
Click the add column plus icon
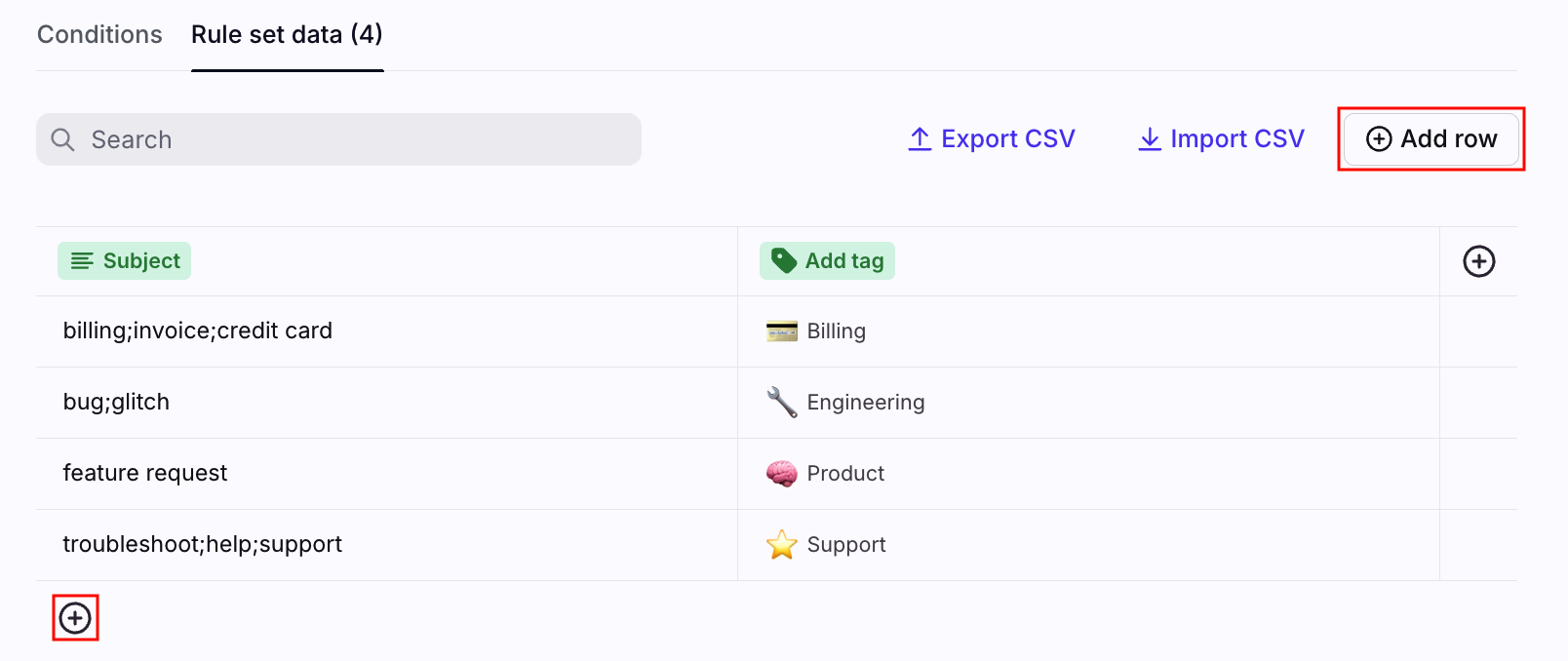point(1478,261)
